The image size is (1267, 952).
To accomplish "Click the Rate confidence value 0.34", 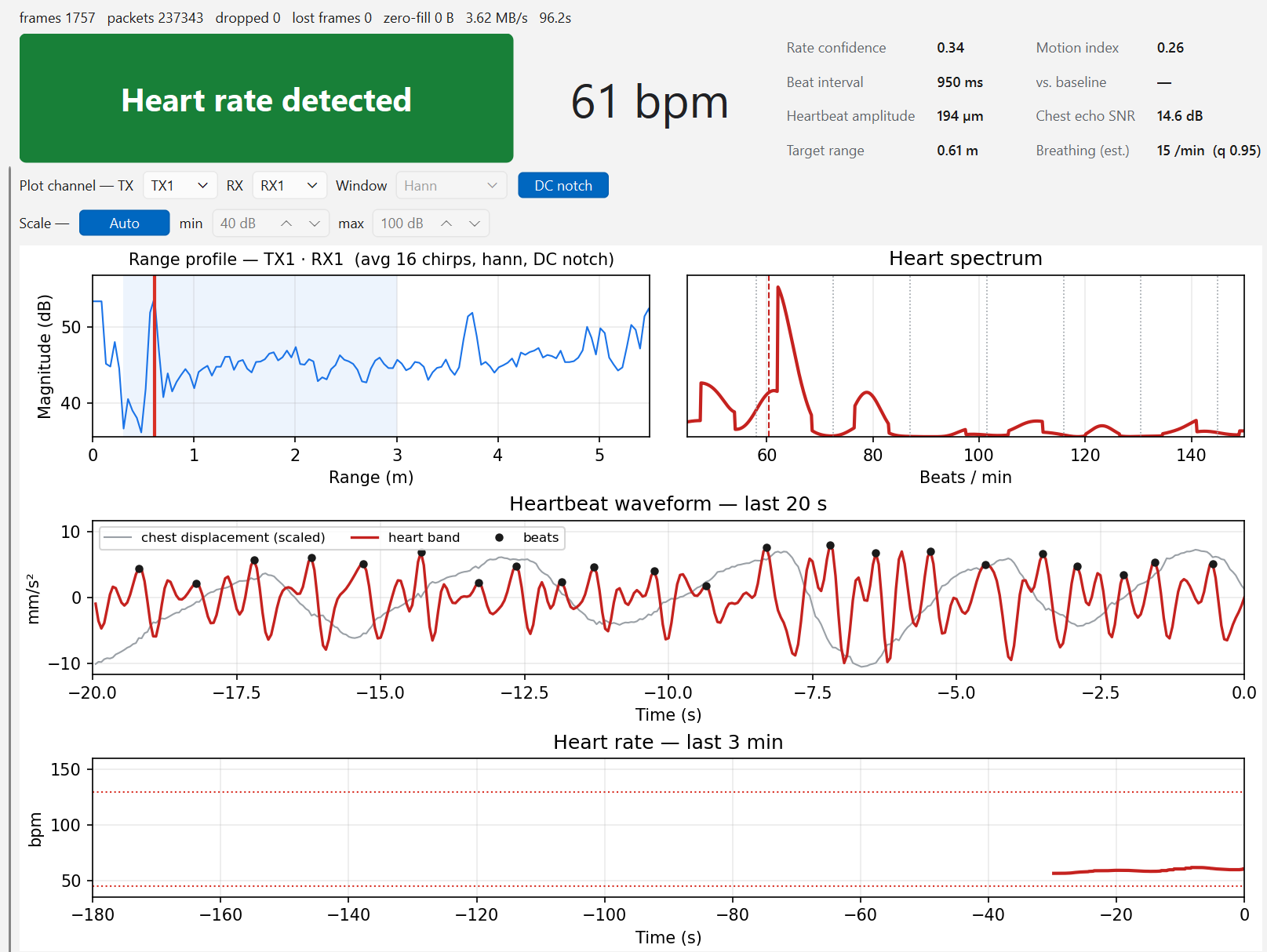I will click(950, 48).
